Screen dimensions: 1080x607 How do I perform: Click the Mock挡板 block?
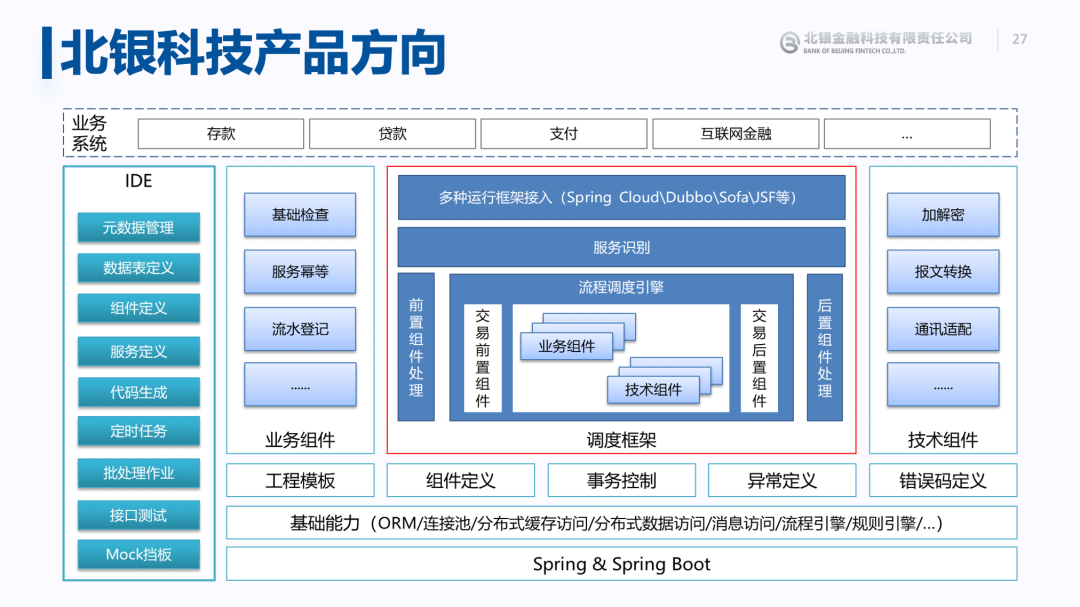(x=138, y=554)
